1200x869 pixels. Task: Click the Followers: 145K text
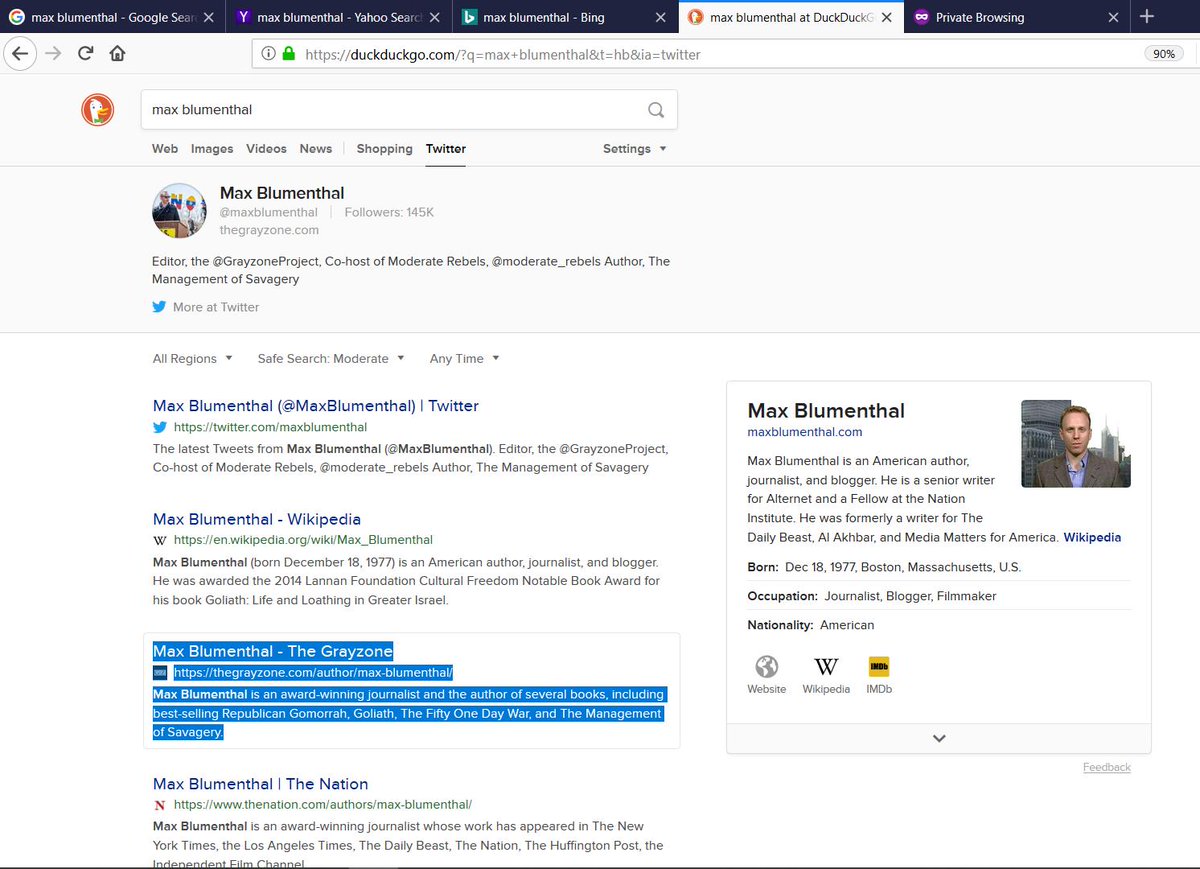389,212
